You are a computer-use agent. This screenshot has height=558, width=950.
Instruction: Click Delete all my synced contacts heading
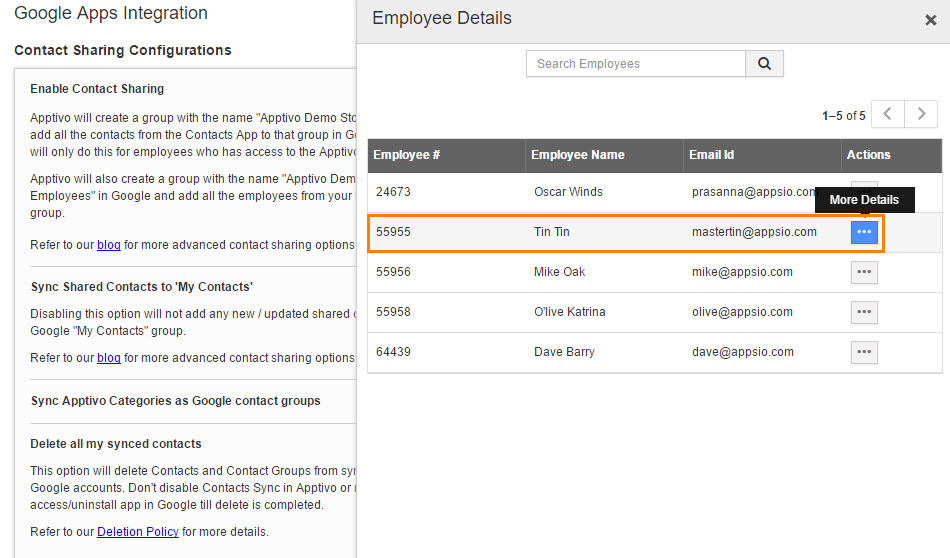tap(116, 444)
